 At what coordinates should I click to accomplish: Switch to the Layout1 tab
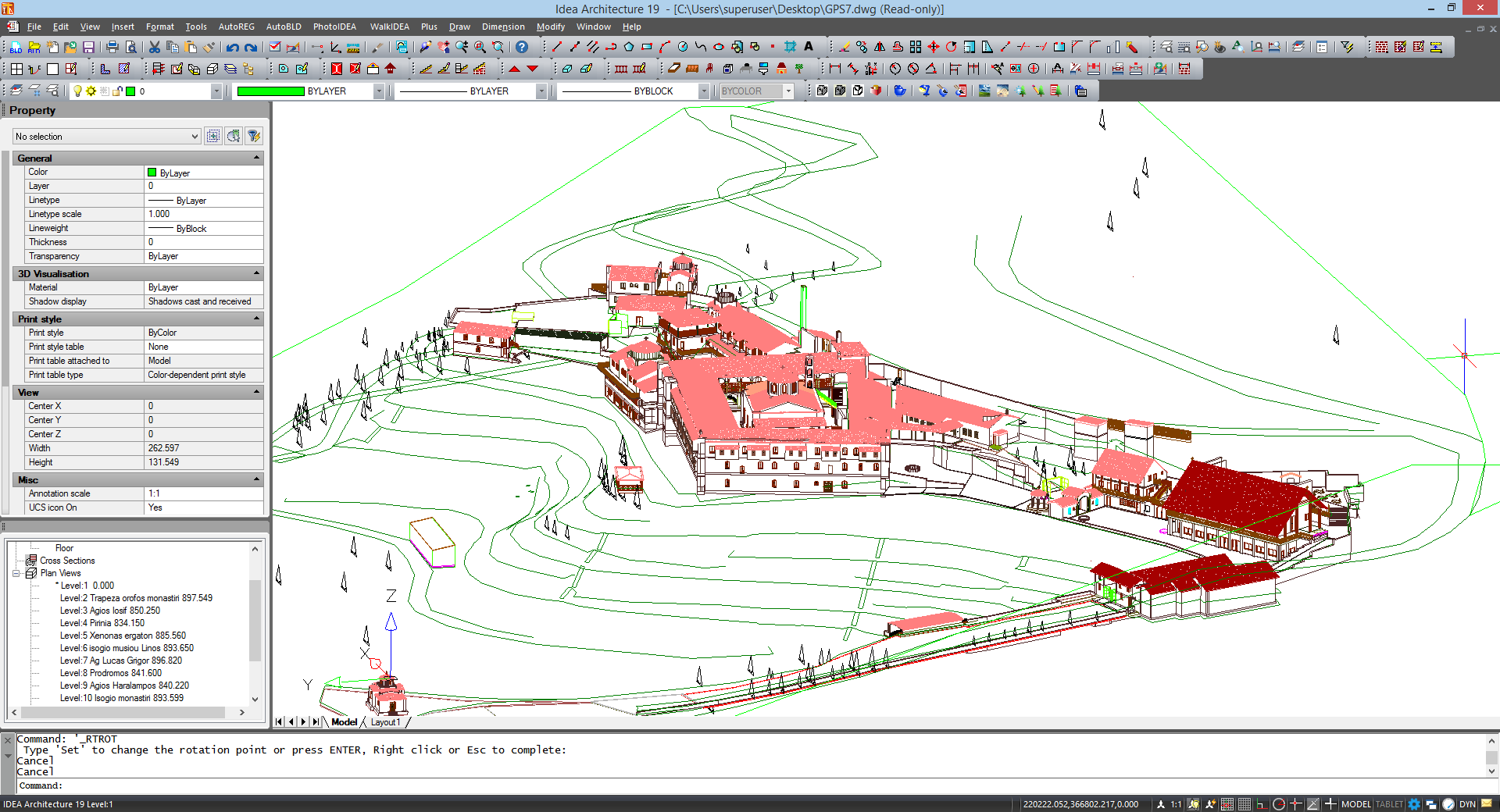pos(385,722)
